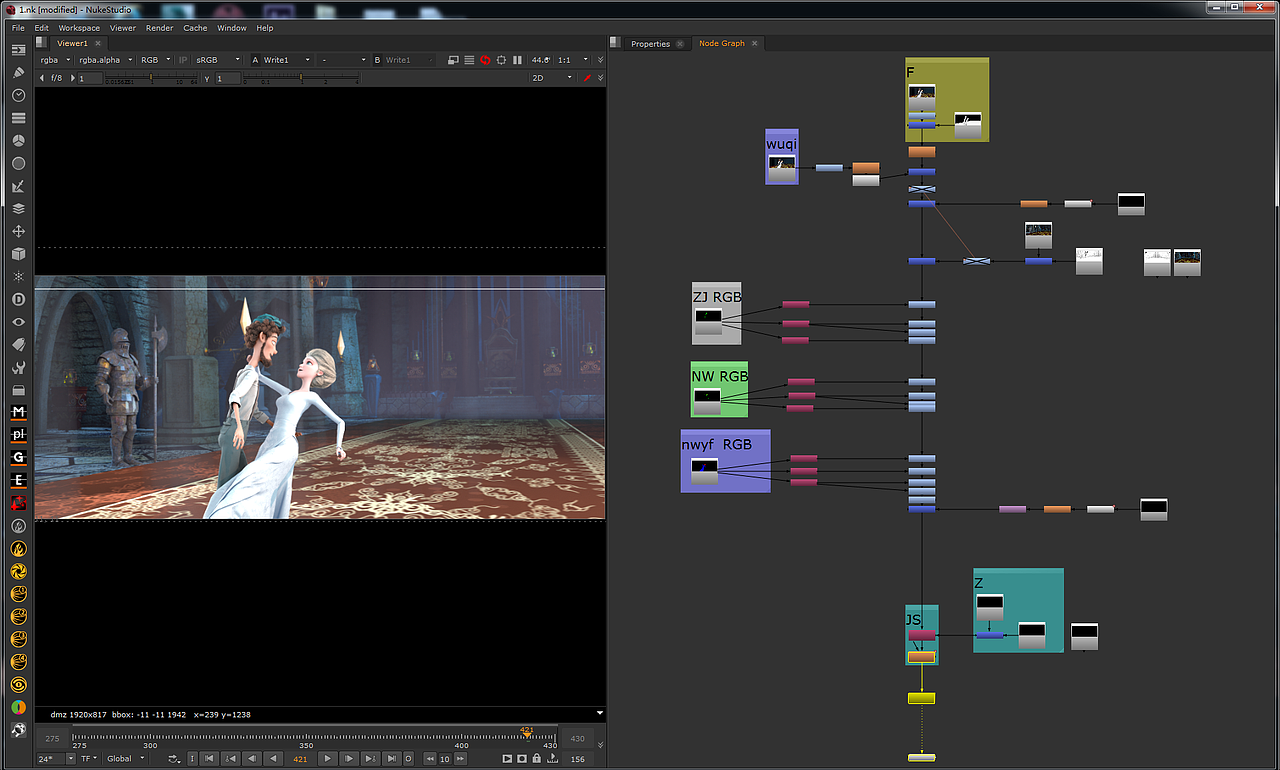This screenshot has width=1280, height=770.
Task: Open the Color nodes menu (color wheel icon)
Action: [x=18, y=140]
